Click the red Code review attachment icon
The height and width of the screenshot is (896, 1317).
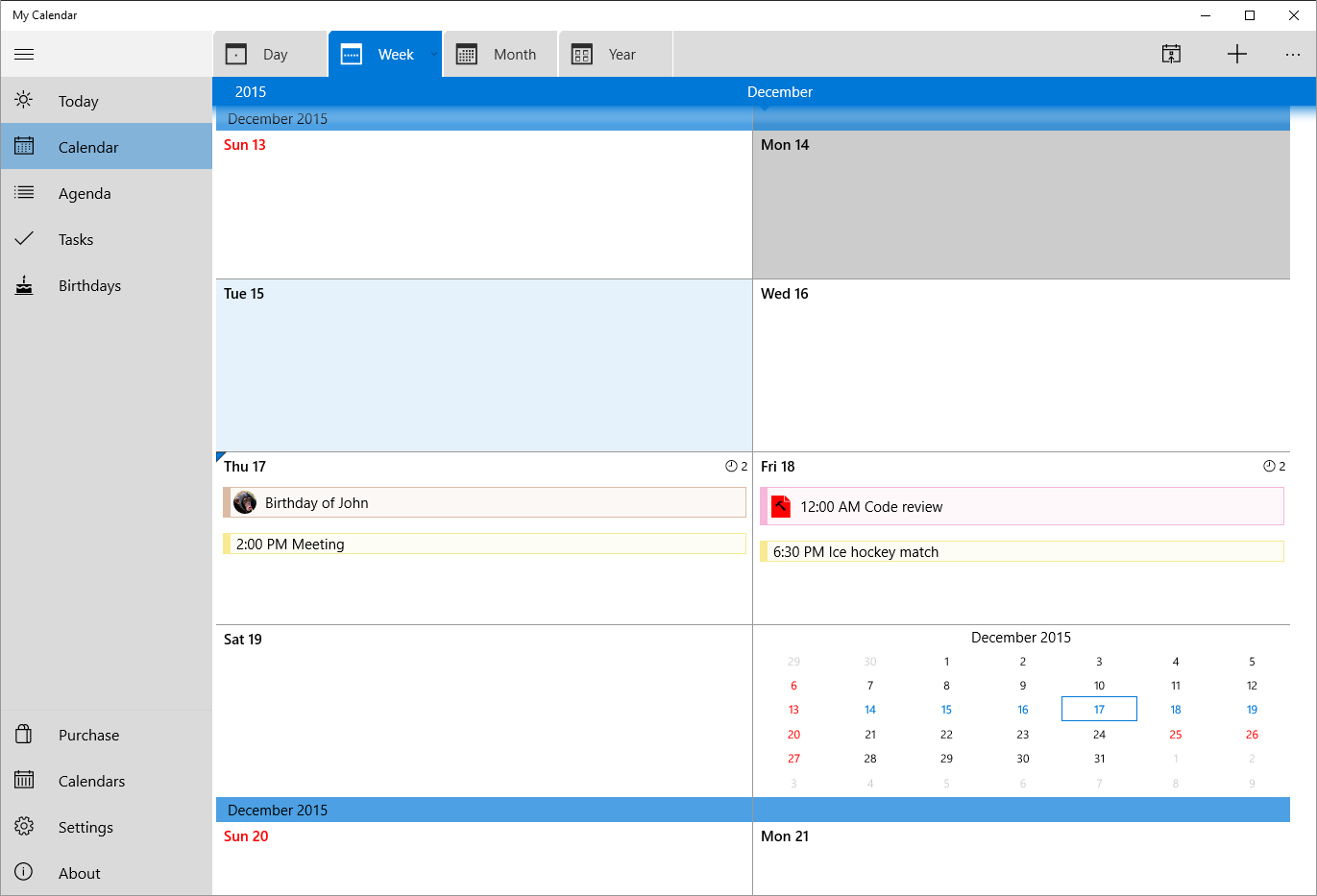pos(781,506)
